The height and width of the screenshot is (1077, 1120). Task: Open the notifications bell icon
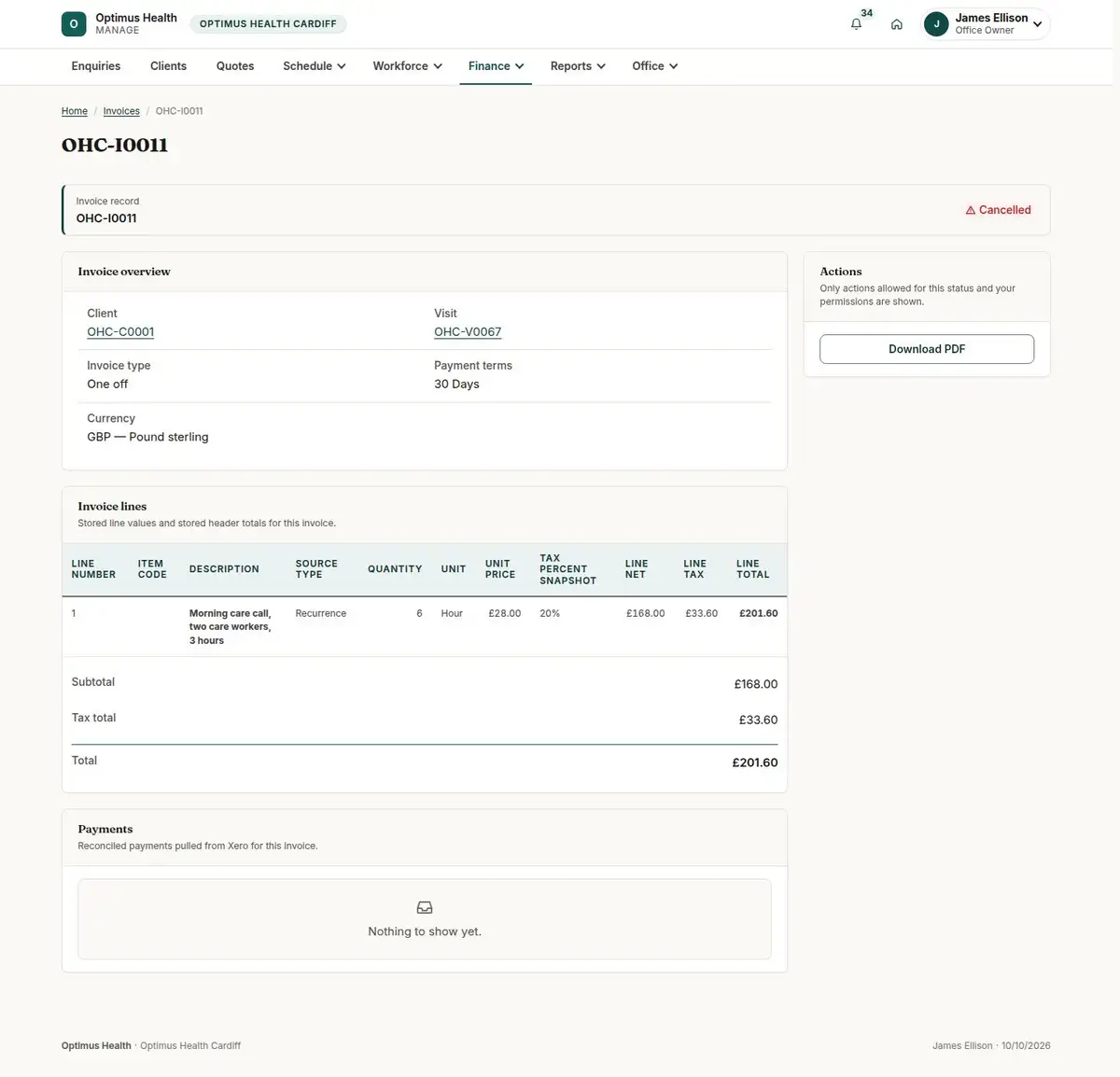pyautogui.click(x=856, y=24)
